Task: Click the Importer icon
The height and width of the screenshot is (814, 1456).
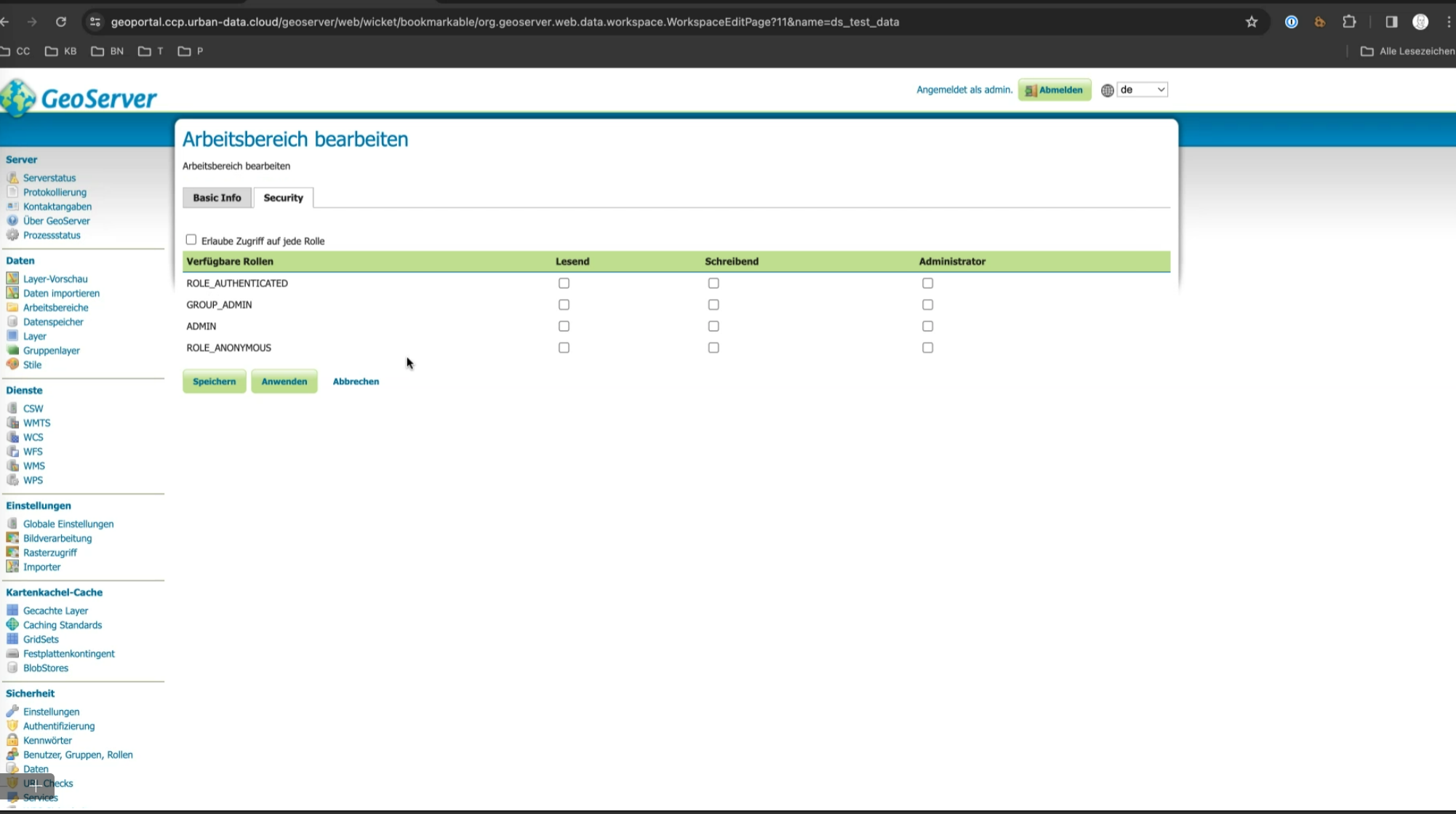Action: tap(12, 567)
